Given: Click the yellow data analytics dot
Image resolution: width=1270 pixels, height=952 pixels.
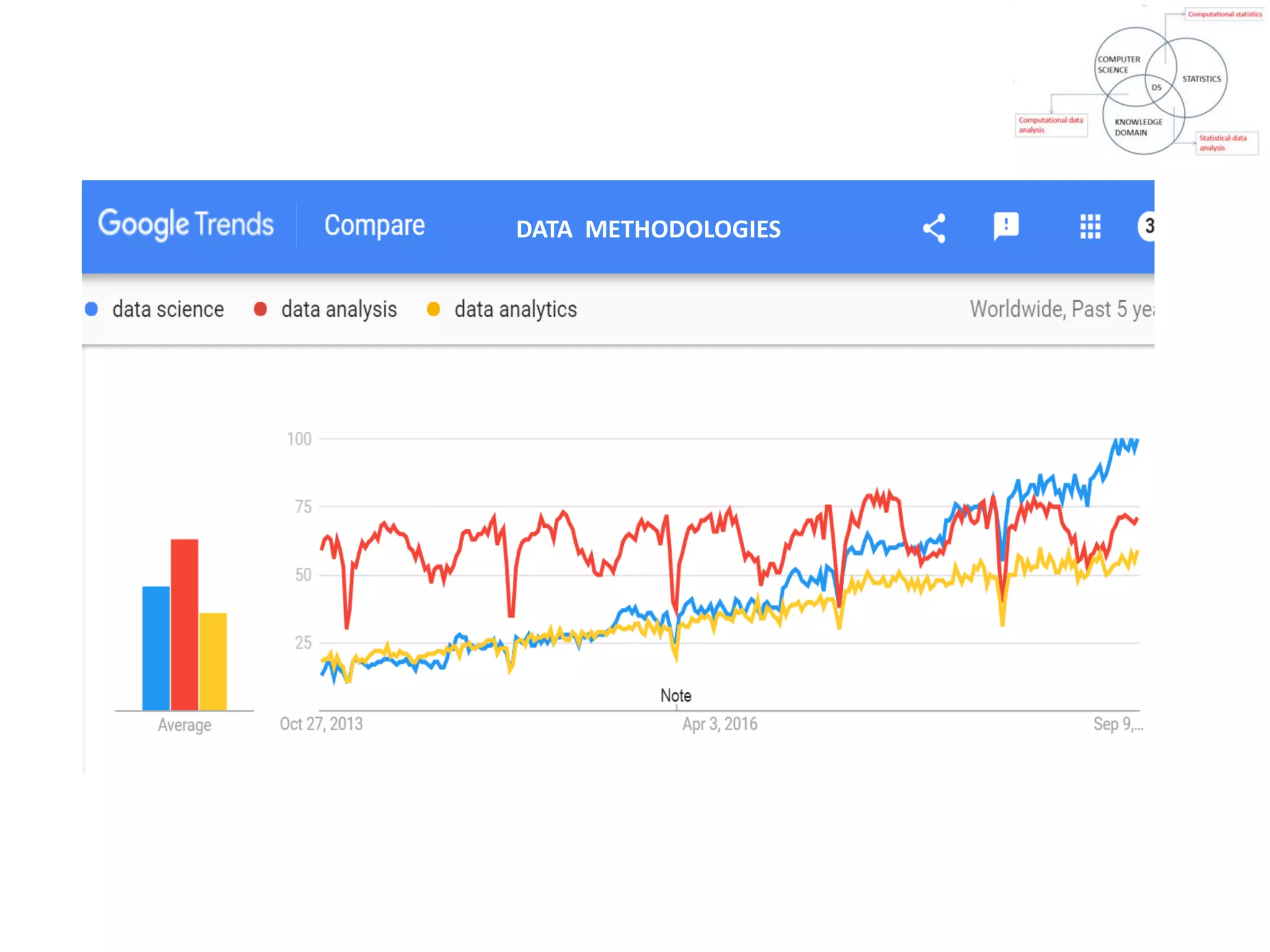Looking at the screenshot, I should pos(433,309).
